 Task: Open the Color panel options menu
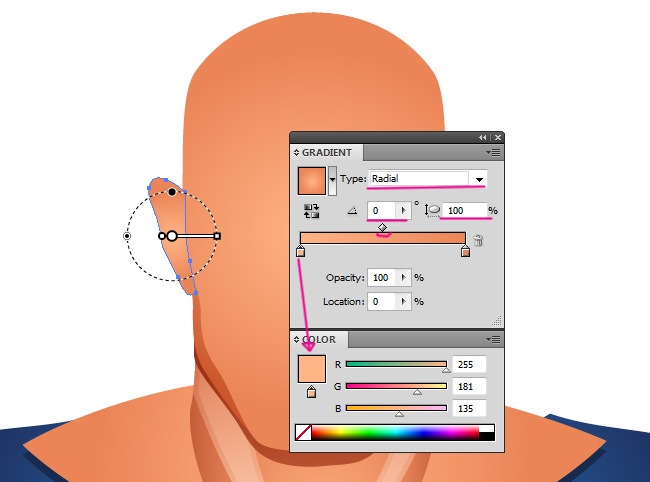493,339
